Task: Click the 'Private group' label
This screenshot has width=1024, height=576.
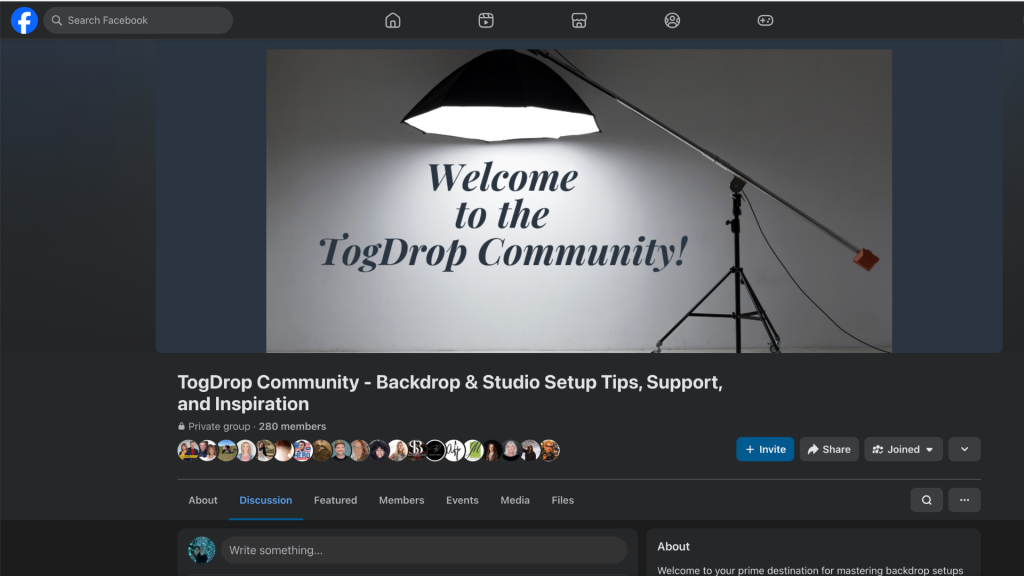Action: coord(219,426)
